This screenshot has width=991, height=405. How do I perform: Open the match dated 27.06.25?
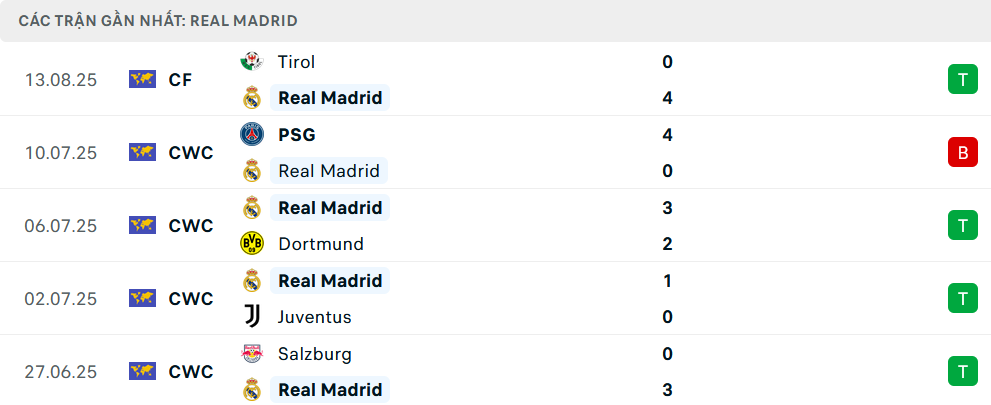tap(495, 372)
